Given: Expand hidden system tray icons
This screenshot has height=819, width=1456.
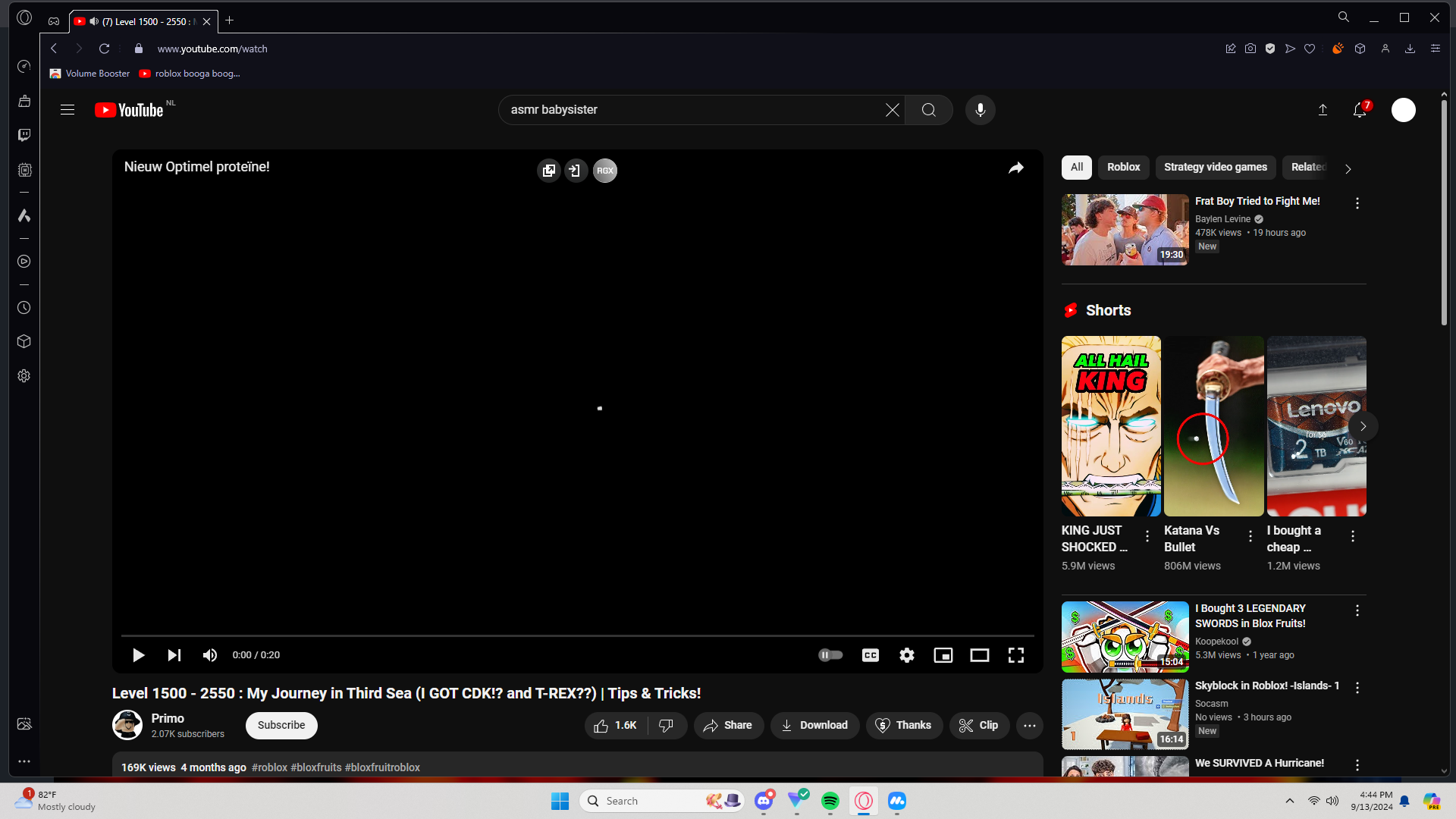Looking at the screenshot, I should [1290, 801].
